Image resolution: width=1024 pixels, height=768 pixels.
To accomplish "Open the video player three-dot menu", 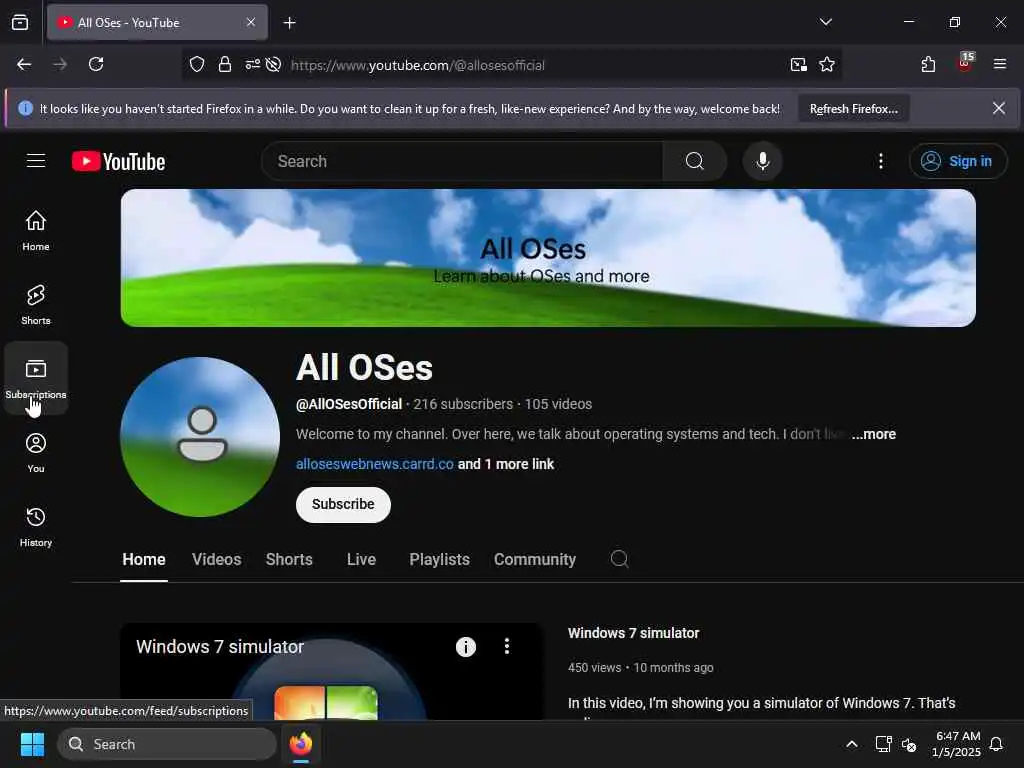I will point(507,647).
